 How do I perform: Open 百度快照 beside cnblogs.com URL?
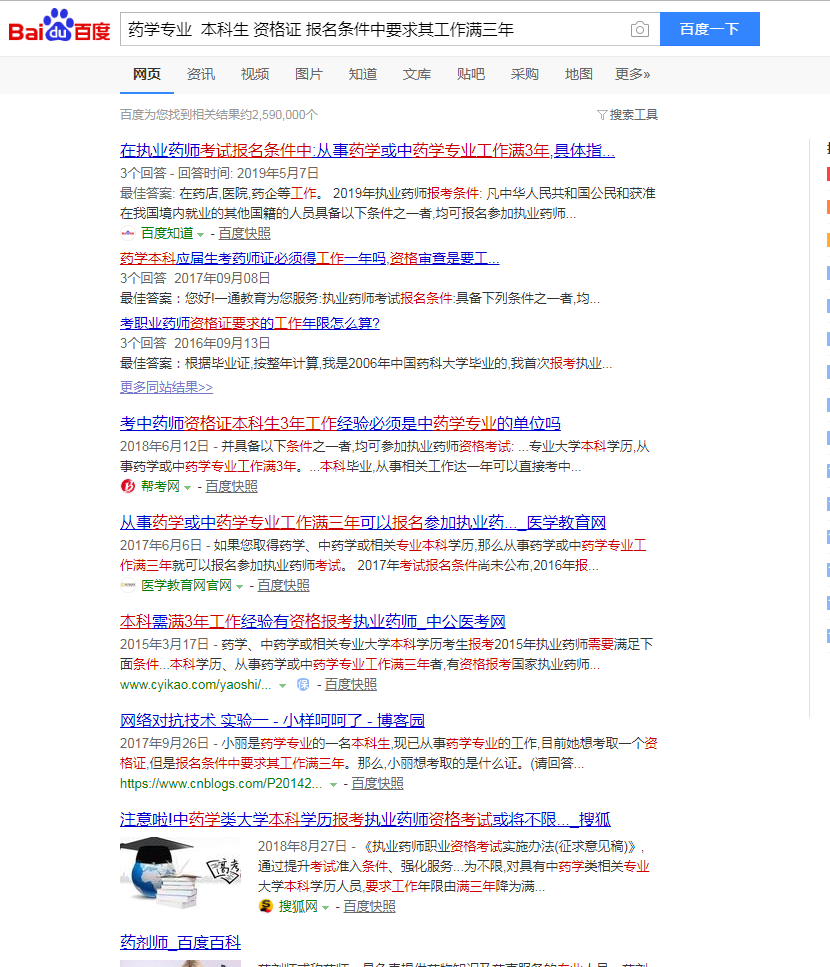pyautogui.click(x=377, y=783)
